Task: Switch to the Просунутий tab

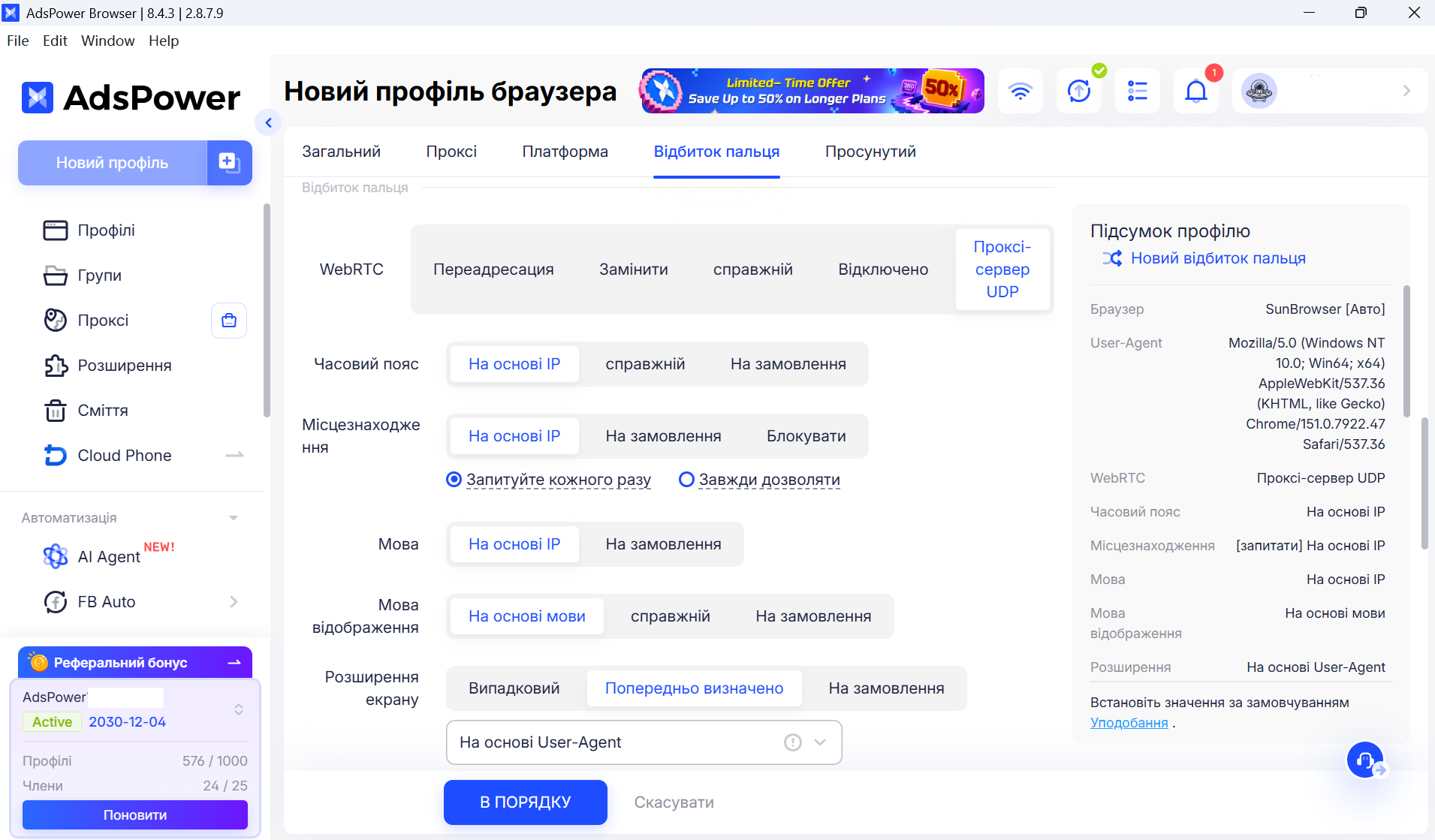Action: tap(870, 152)
